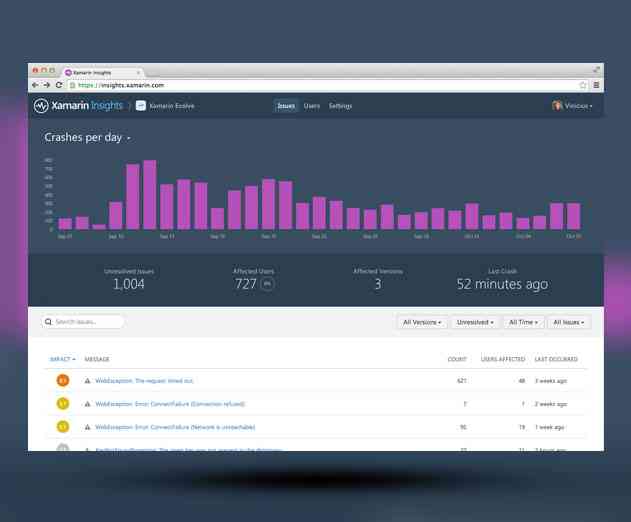Click the tallest bar in crashes chart
631x522 pixels.
pyautogui.click(x=150, y=195)
